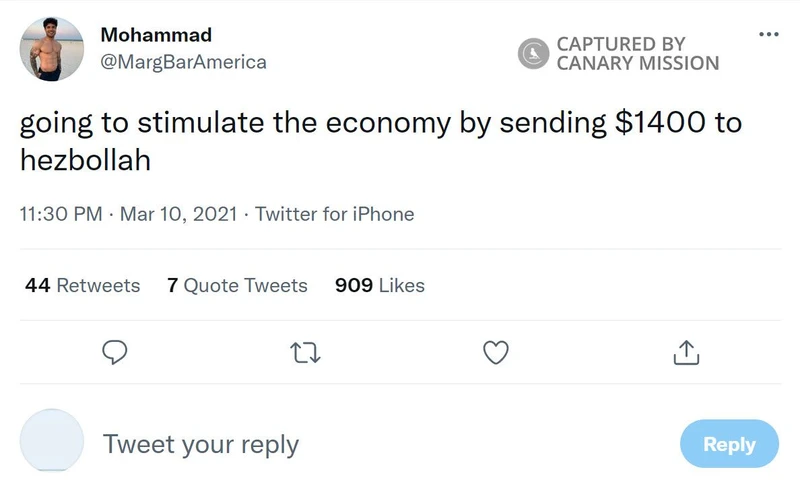Image resolution: width=800 pixels, height=496 pixels.
Task: Open the share tweet icon
Action: 685,352
